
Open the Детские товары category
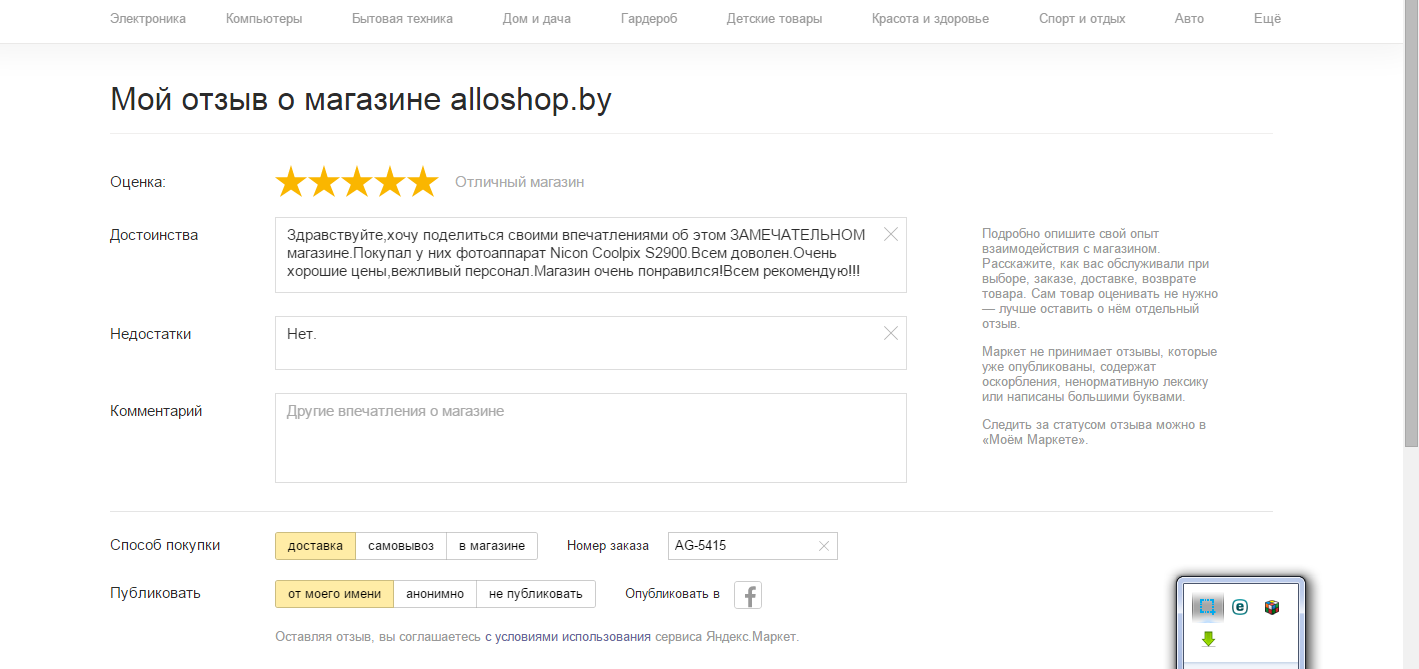click(774, 18)
